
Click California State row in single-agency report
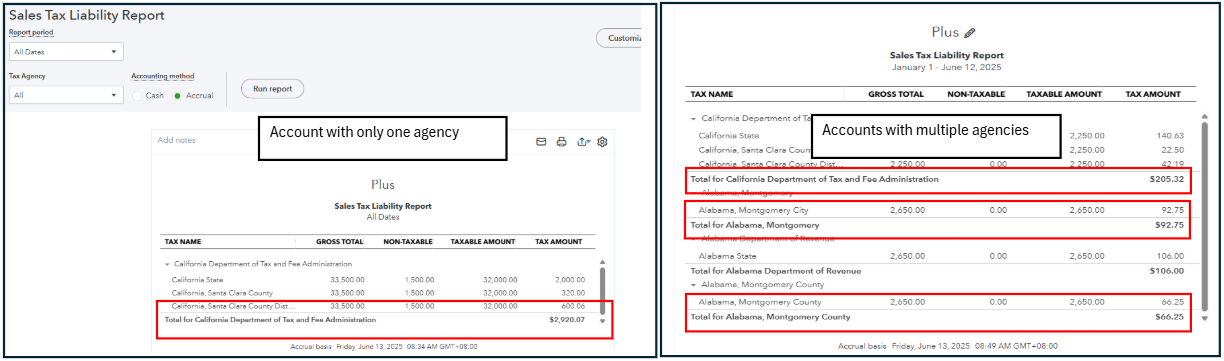(197, 280)
